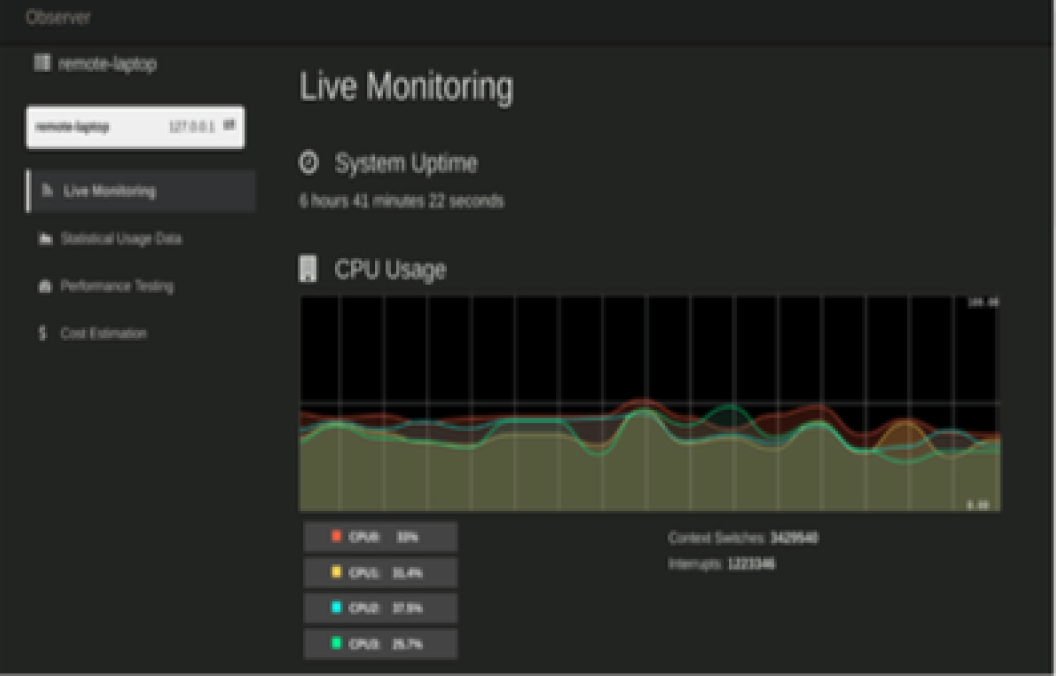Viewport: 1056px width, 676px height.
Task: Click the switch icon in remote-laptop card
Action: (x=229, y=125)
